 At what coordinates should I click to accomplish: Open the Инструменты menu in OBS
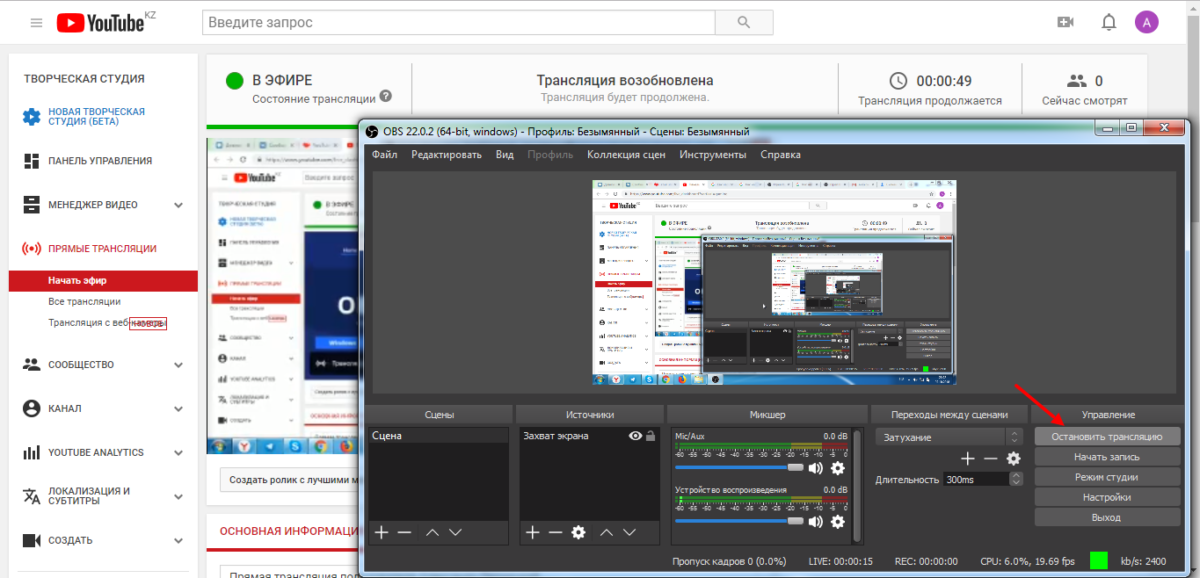point(712,155)
